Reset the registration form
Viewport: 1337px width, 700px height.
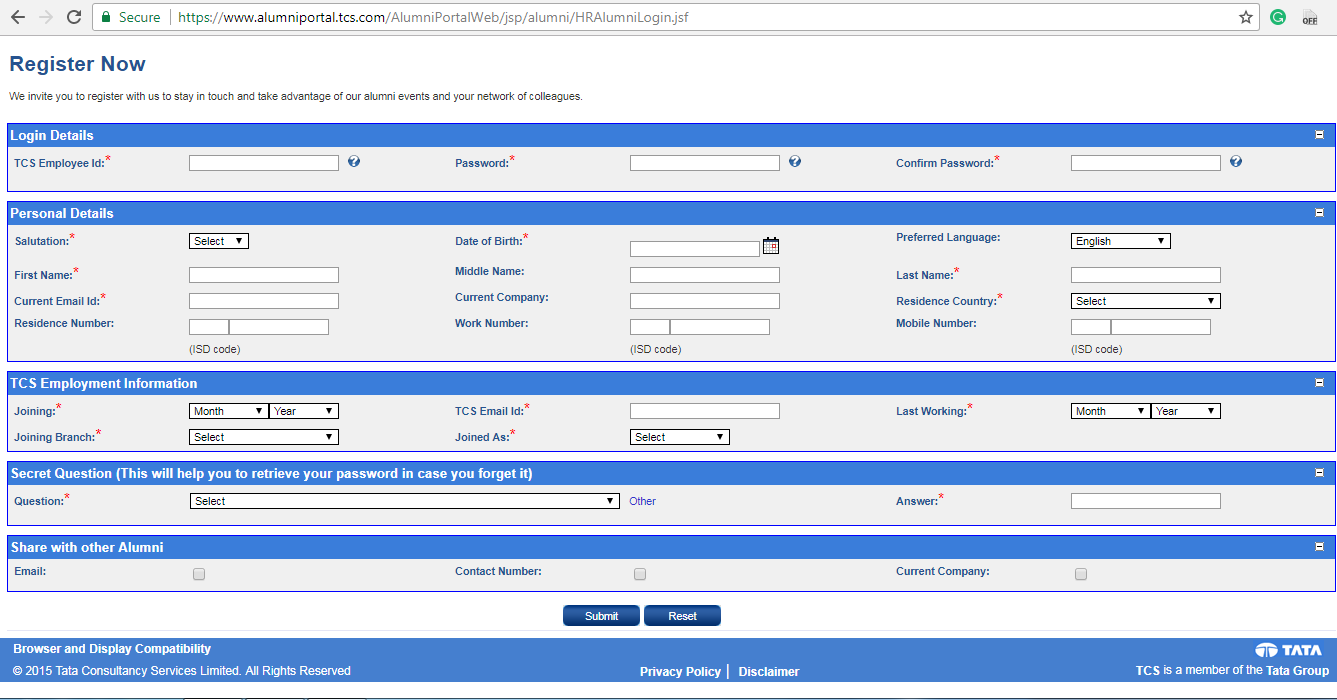pos(682,616)
